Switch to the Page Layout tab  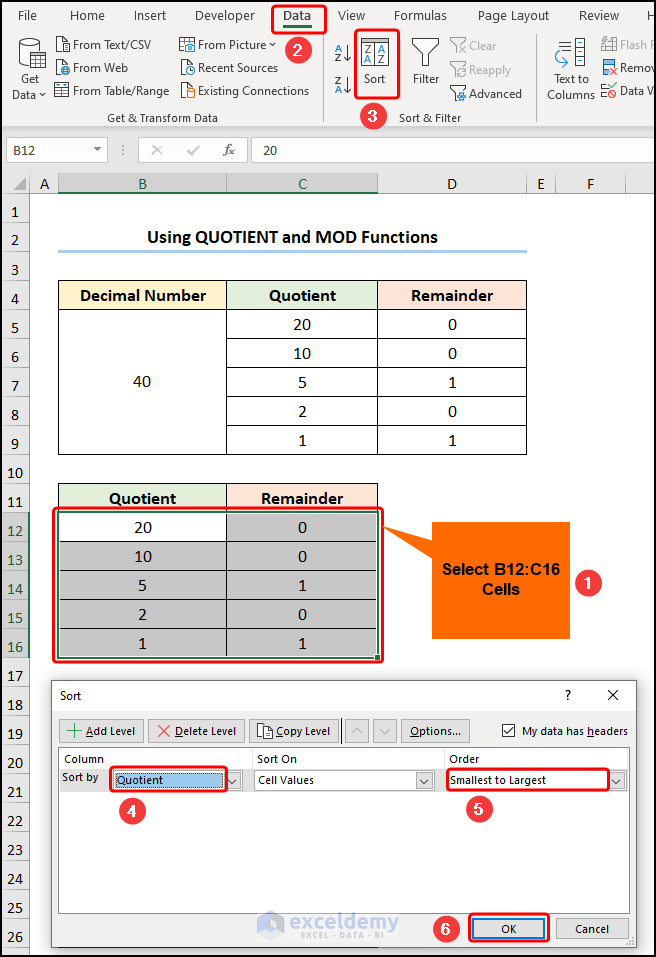point(513,16)
